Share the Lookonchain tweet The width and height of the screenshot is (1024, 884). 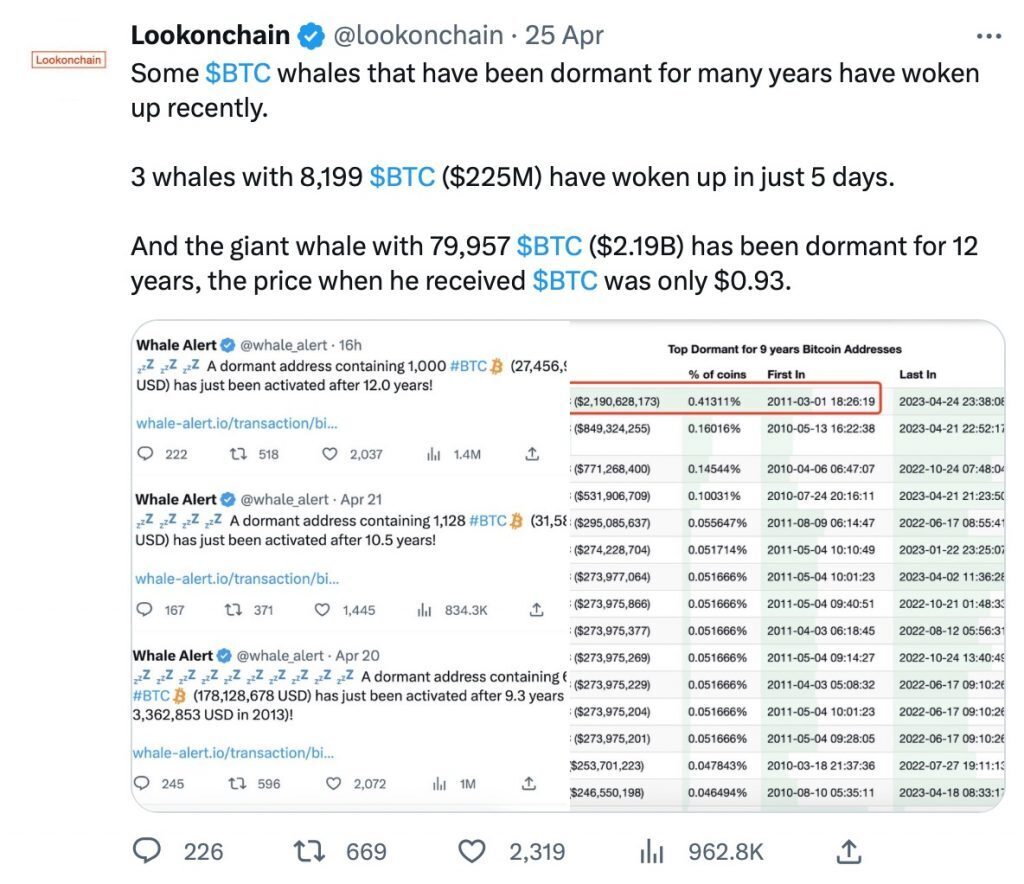pos(849,852)
